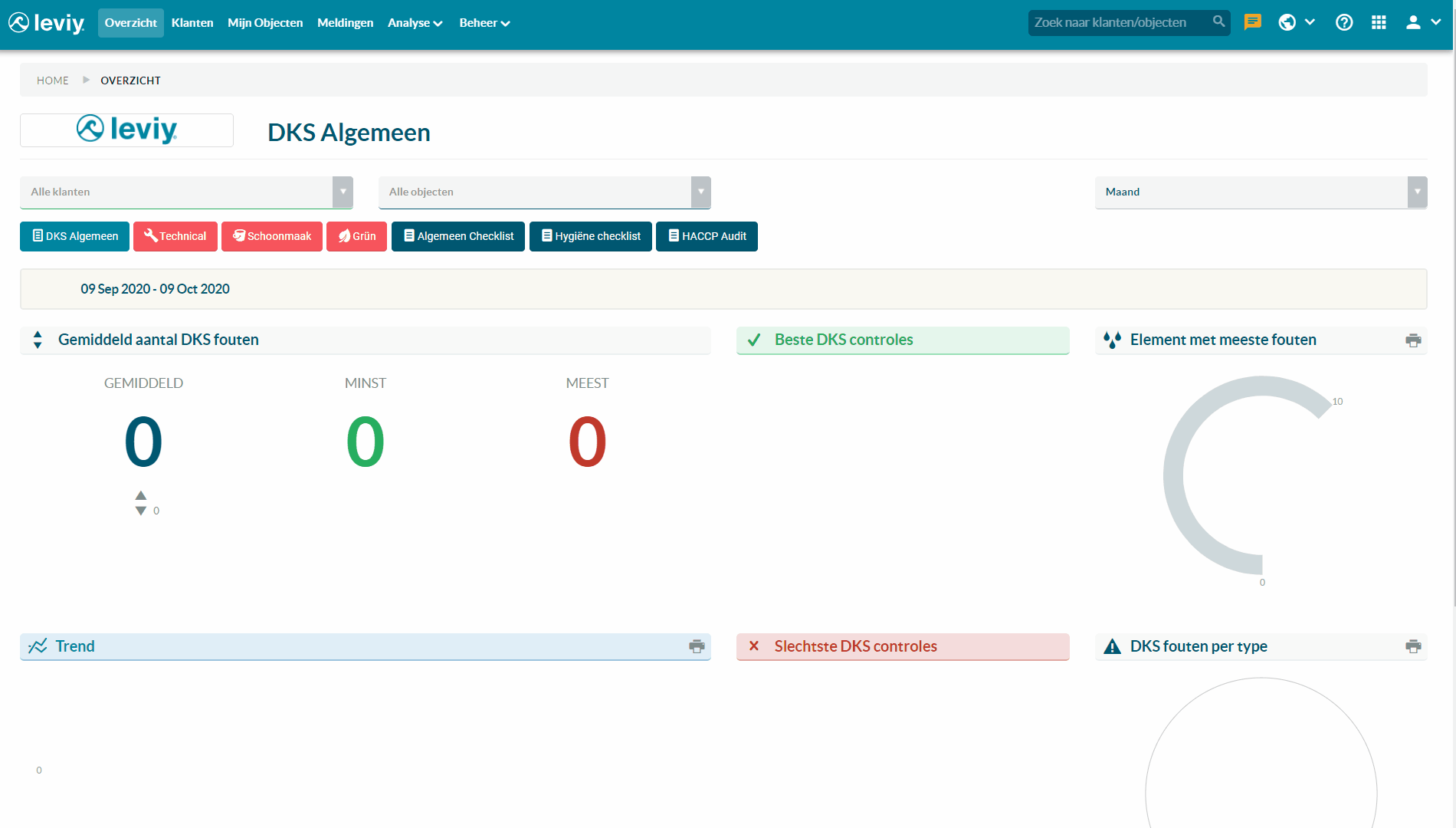This screenshot has height=828, width=1456.
Task: Click the Trend panel title
Action: 75,646
